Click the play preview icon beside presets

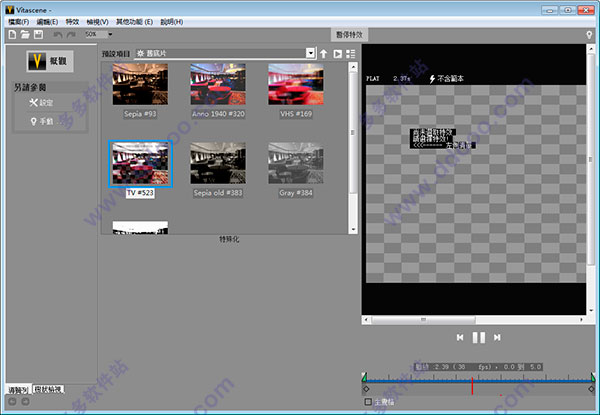coord(338,54)
